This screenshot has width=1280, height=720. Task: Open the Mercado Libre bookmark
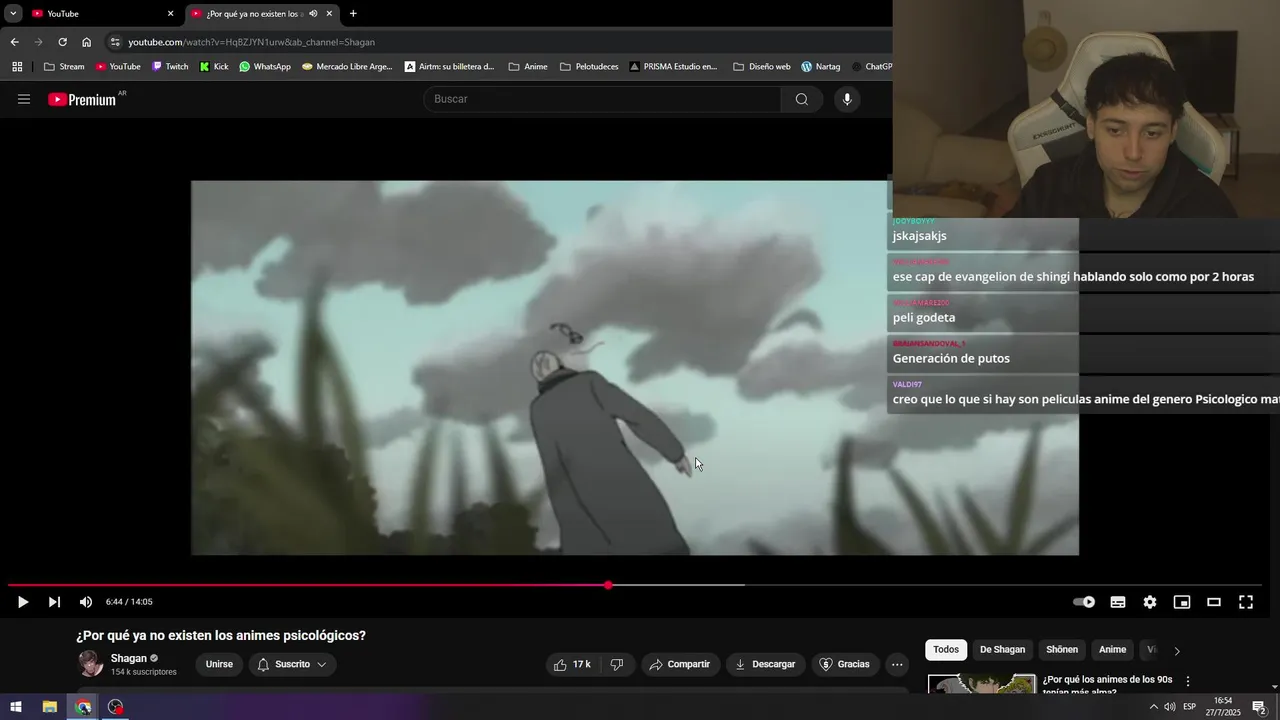[347, 67]
